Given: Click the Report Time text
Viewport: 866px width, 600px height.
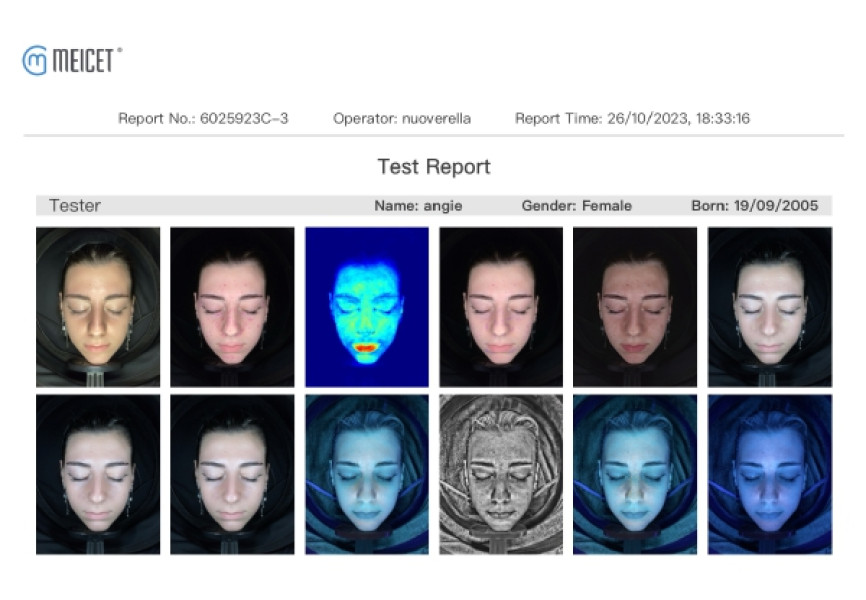Looking at the screenshot, I should pos(632,118).
